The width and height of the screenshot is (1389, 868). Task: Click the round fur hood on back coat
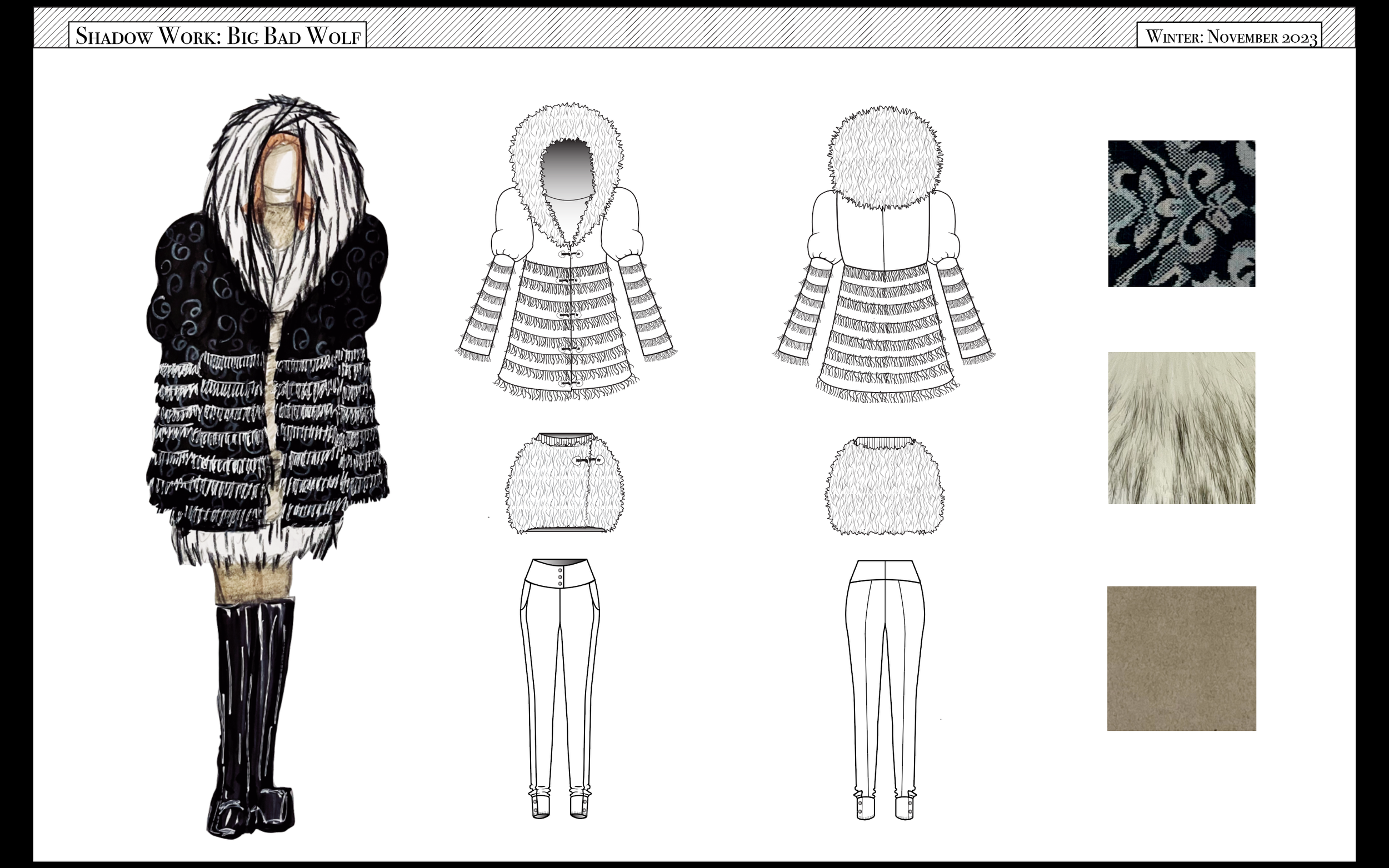point(885,158)
